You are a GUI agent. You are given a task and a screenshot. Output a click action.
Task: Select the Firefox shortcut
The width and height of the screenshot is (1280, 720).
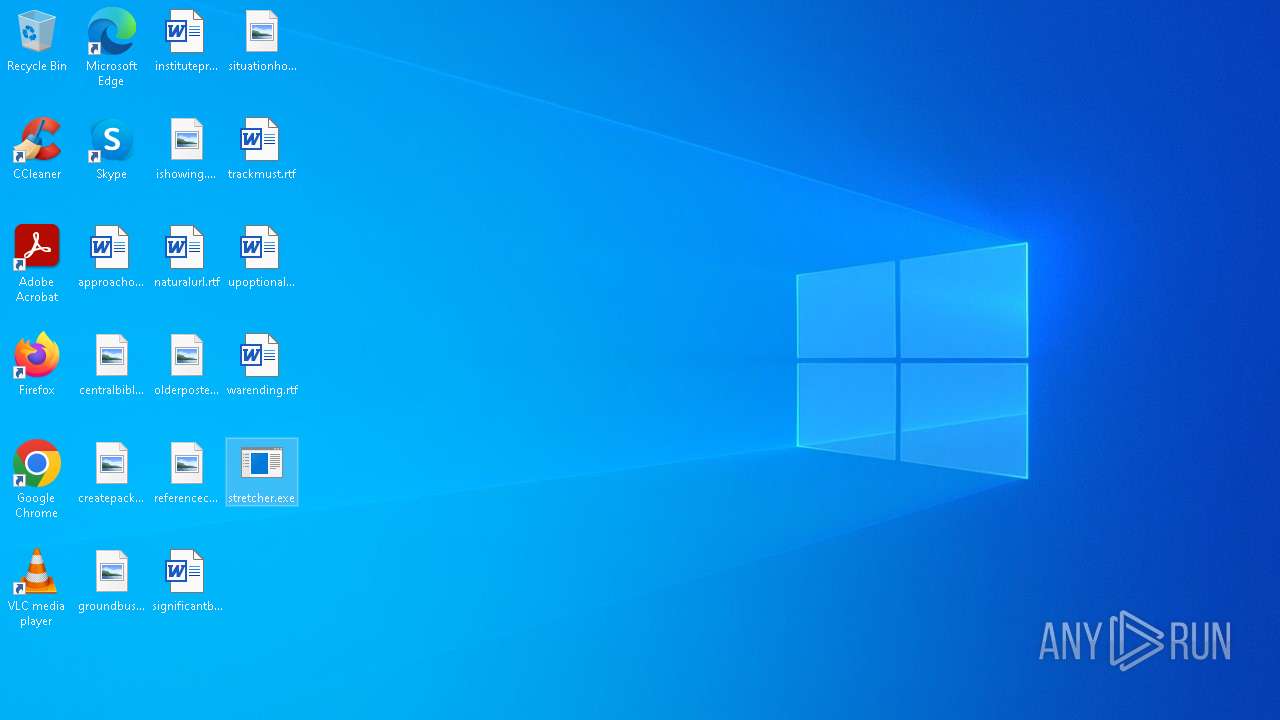[37, 365]
